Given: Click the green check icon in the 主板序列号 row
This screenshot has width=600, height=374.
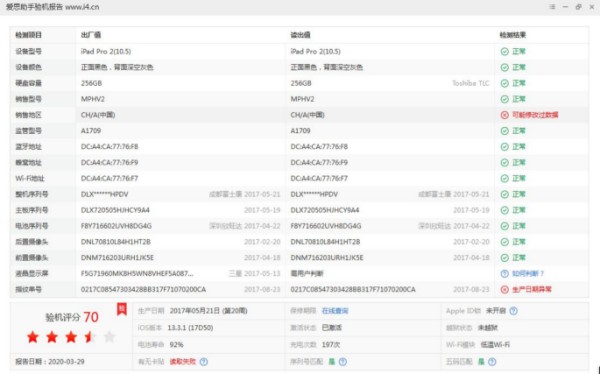Looking at the screenshot, I should tap(504, 210).
